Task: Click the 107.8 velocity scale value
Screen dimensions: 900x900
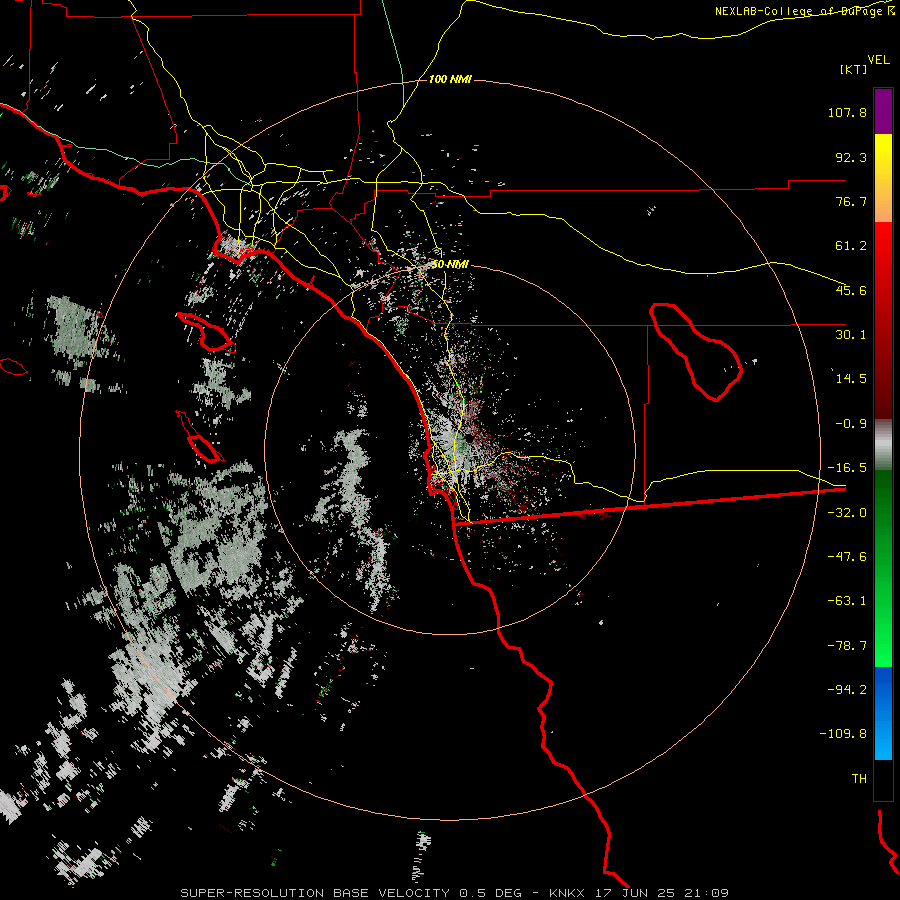Action: [x=847, y=112]
